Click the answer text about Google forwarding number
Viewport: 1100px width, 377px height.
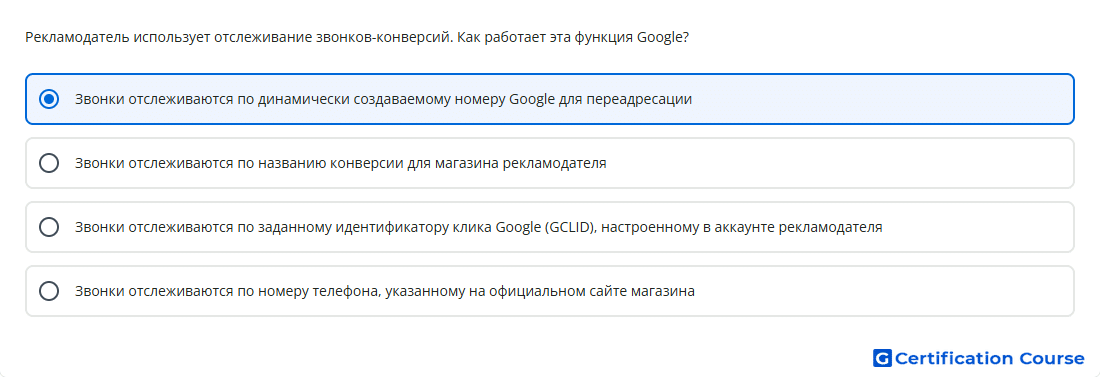(x=384, y=100)
